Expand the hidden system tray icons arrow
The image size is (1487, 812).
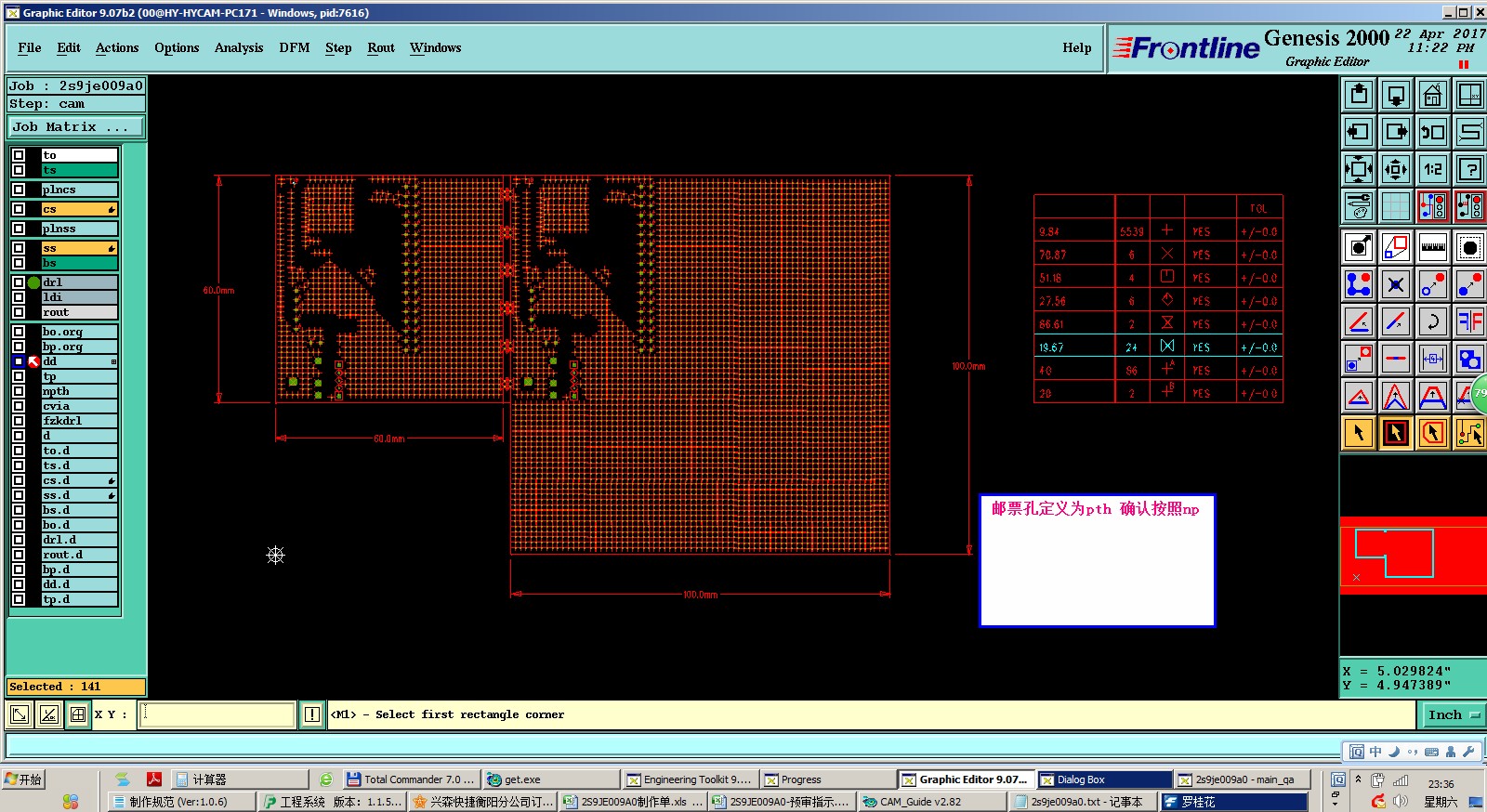(x=1358, y=779)
